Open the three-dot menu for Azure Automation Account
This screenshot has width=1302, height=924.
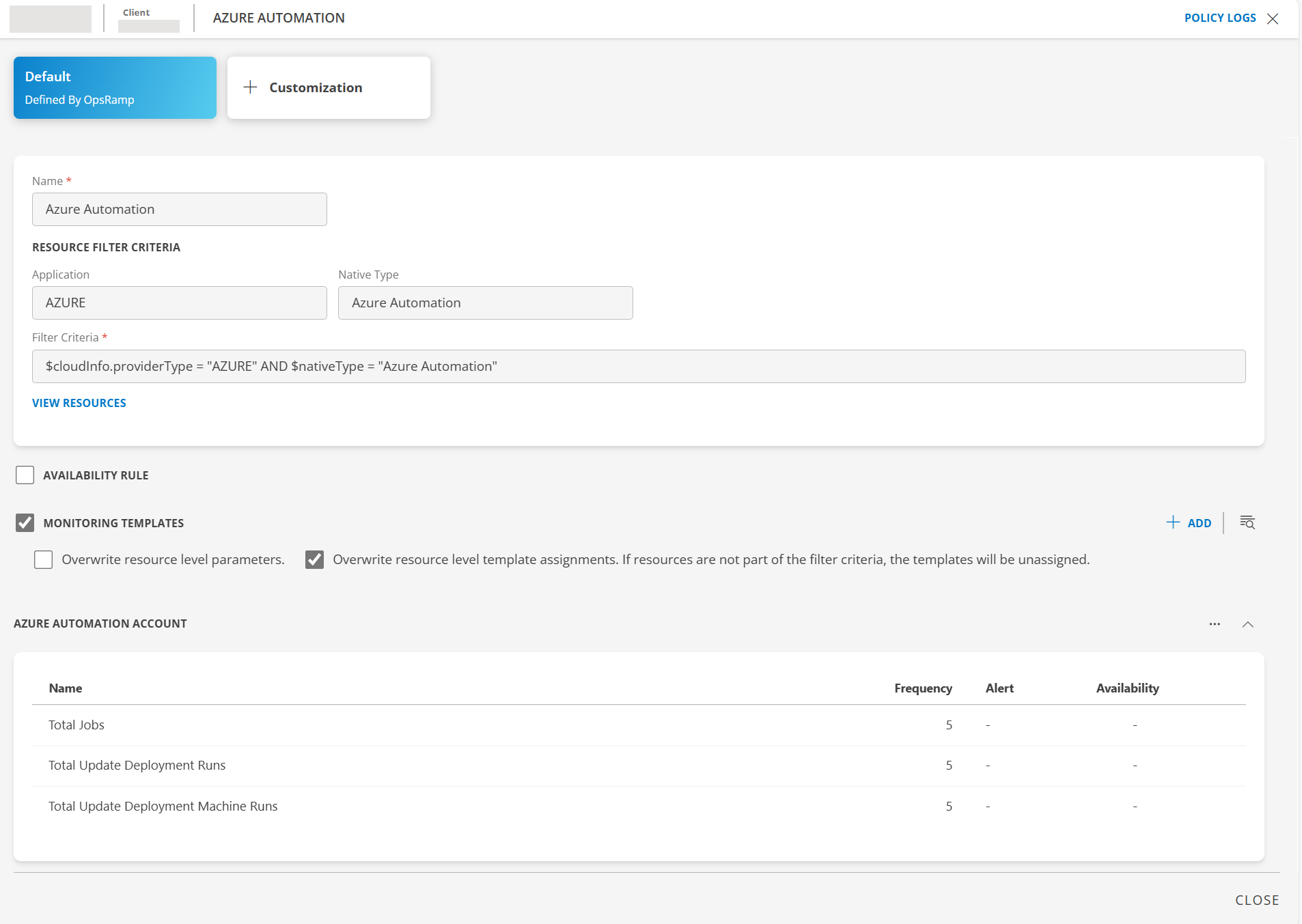[x=1215, y=624]
